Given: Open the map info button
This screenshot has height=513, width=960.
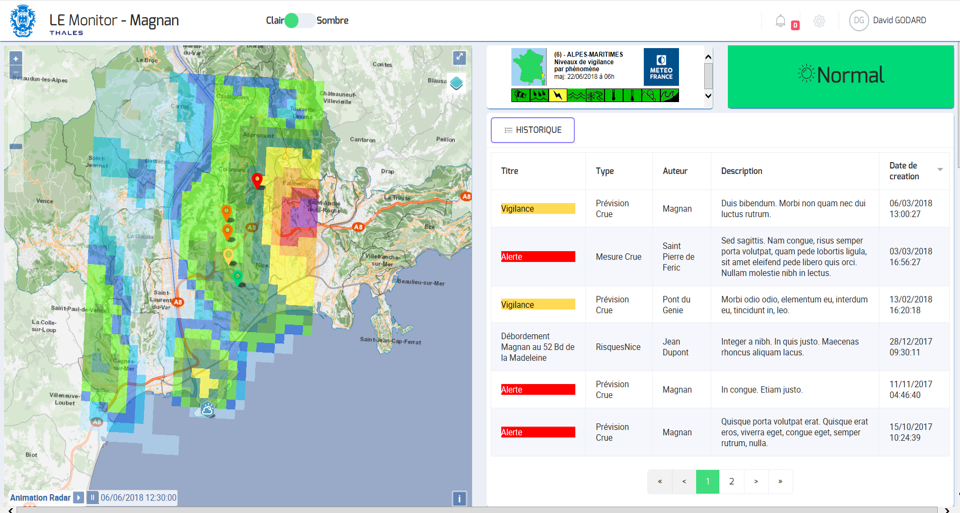Looking at the screenshot, I should (x=459, y=498).
